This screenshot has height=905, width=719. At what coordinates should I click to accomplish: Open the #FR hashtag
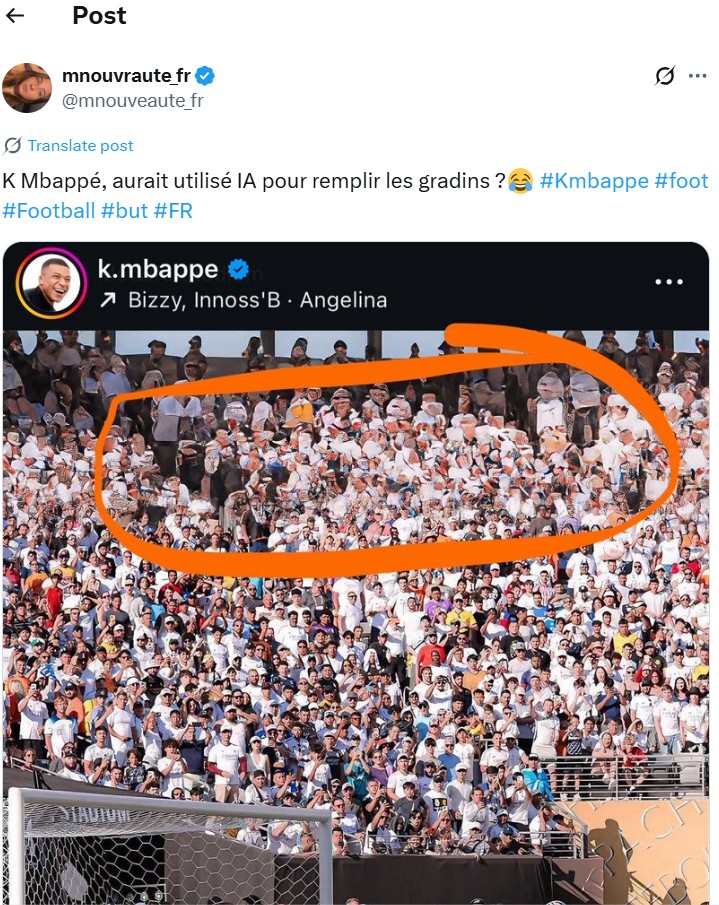click(173, 211)
